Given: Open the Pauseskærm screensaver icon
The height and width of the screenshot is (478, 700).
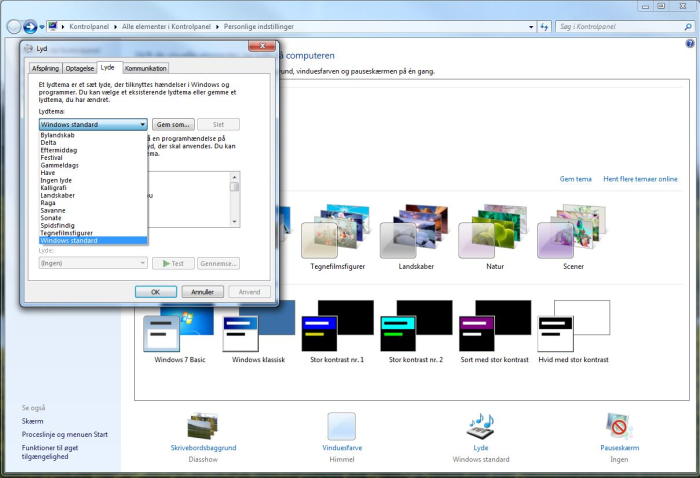Looking at the screenshot, I should tap(619, 427).
